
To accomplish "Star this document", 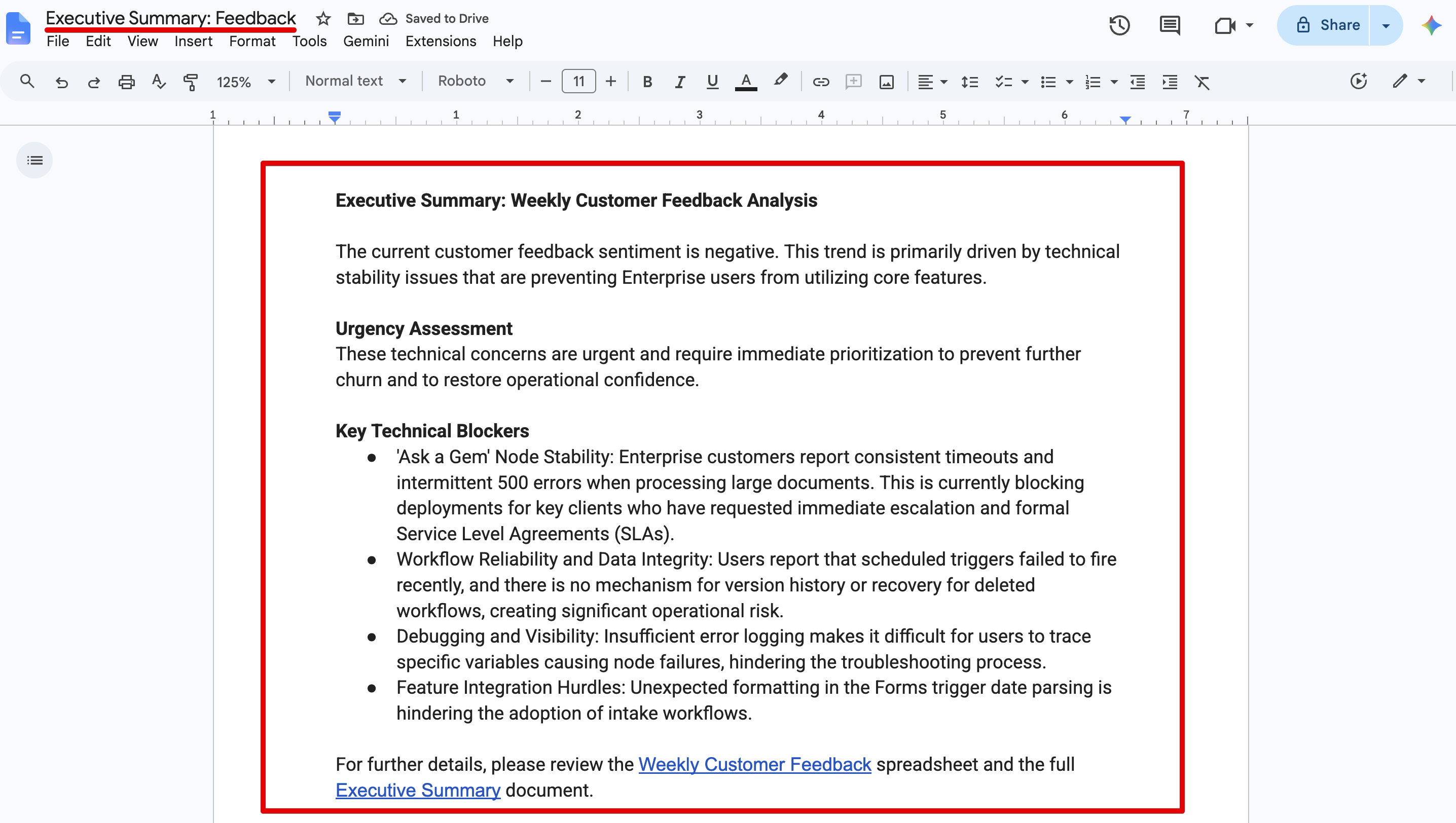I will (x=323, y=19).
